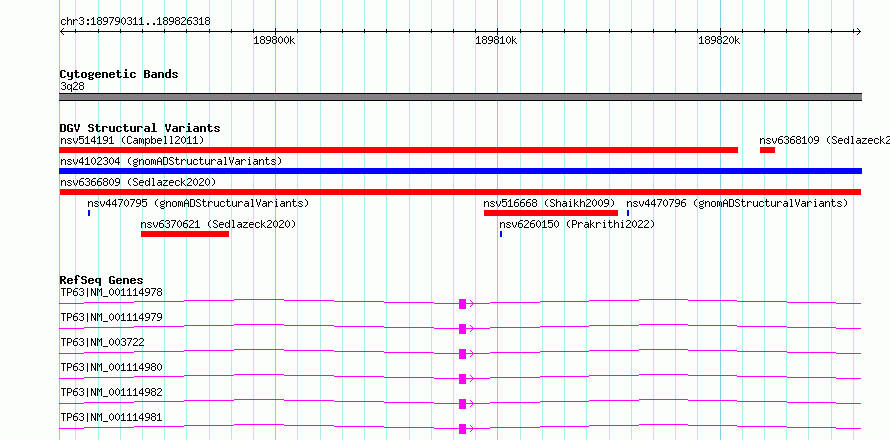Select the TP63 NM_001114982 exon block
This screenshot has height=440, width=890.
[463, 404]
